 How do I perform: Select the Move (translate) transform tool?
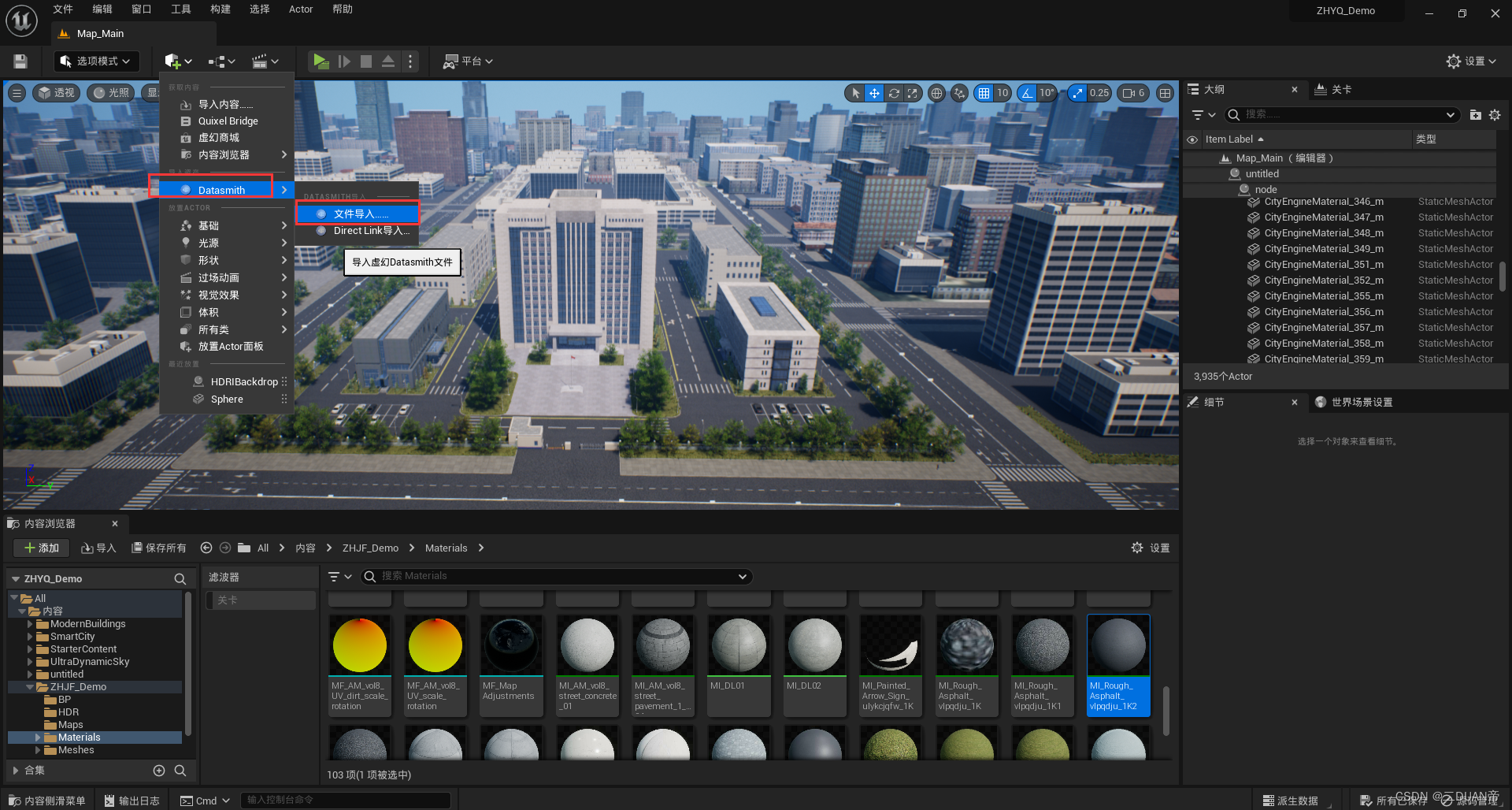pyautogui.click(x=874, y=93)
